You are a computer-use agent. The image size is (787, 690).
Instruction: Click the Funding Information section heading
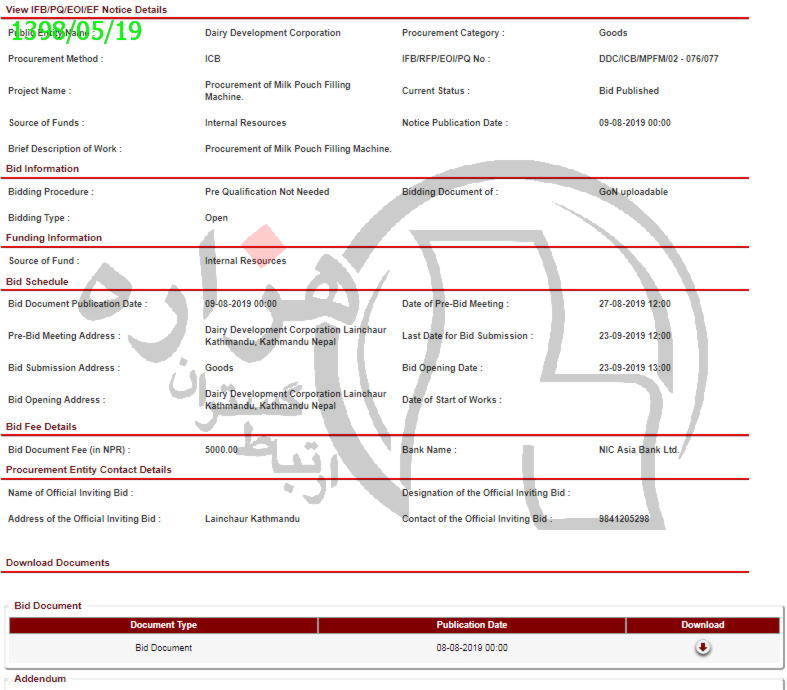coord(54,238)
